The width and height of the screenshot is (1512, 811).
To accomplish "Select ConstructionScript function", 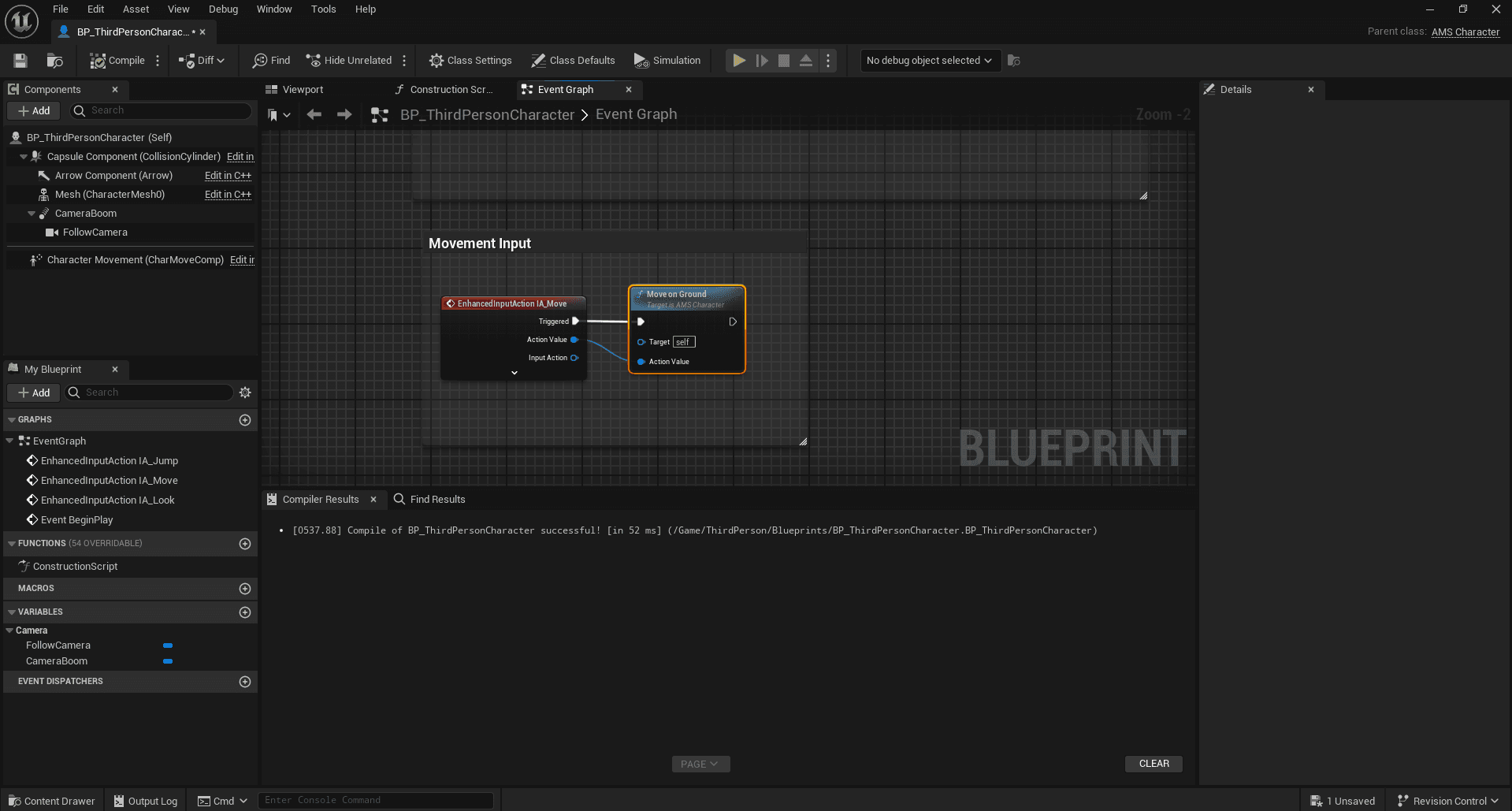I will [75, 567].
